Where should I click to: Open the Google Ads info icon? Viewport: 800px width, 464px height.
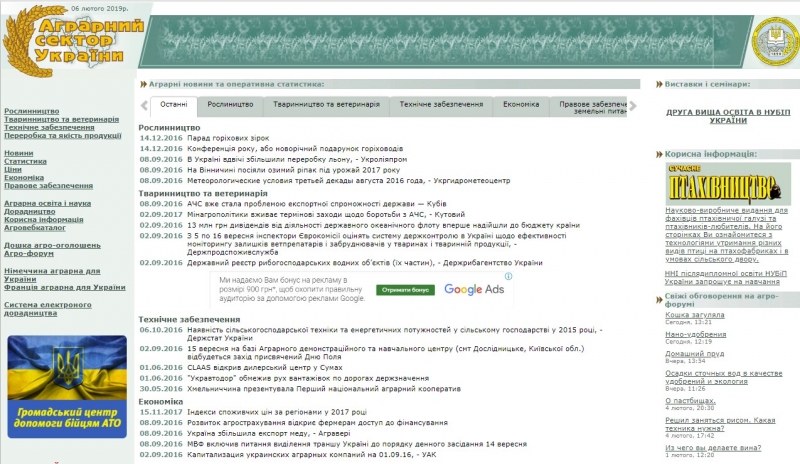click(508, 276)
